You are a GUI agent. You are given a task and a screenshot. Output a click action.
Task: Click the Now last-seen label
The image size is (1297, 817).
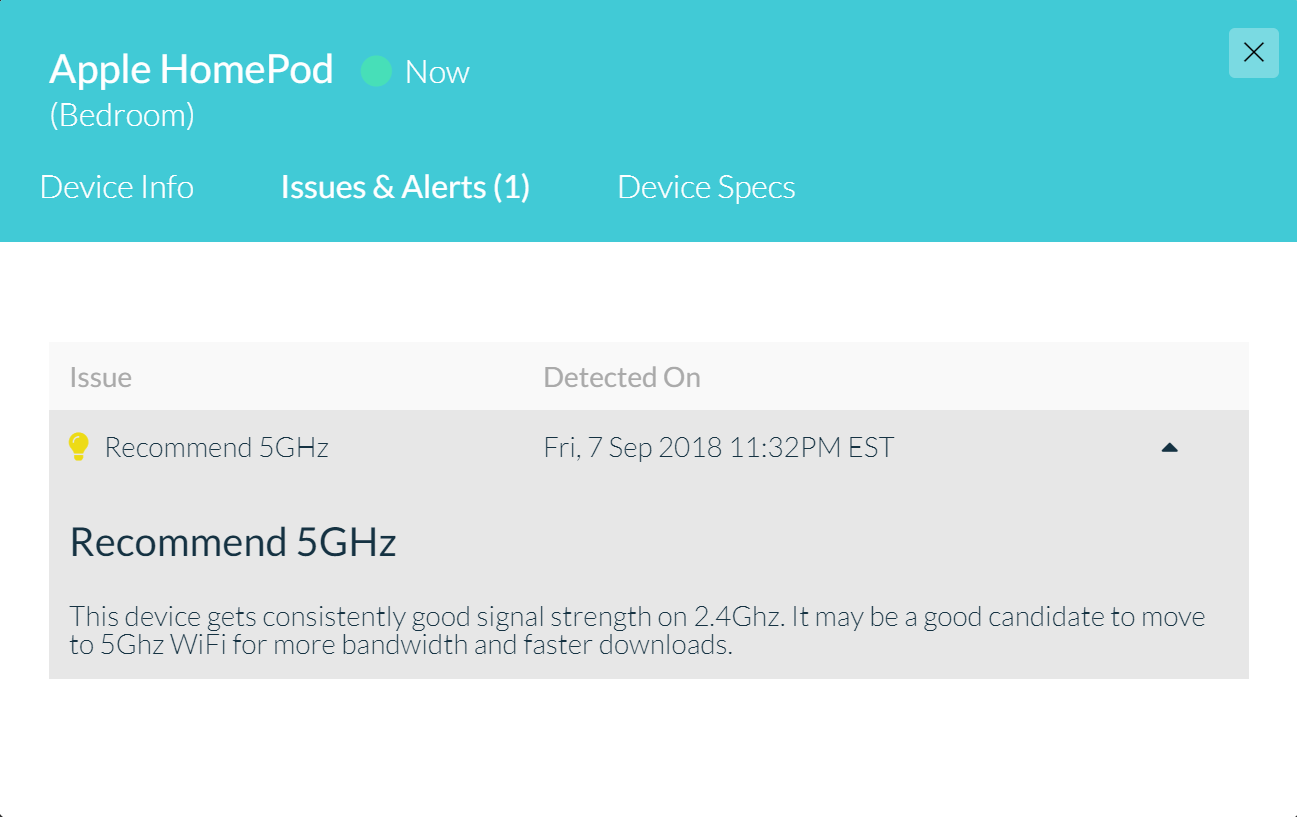pyautogui.click(x=437, y=72)
